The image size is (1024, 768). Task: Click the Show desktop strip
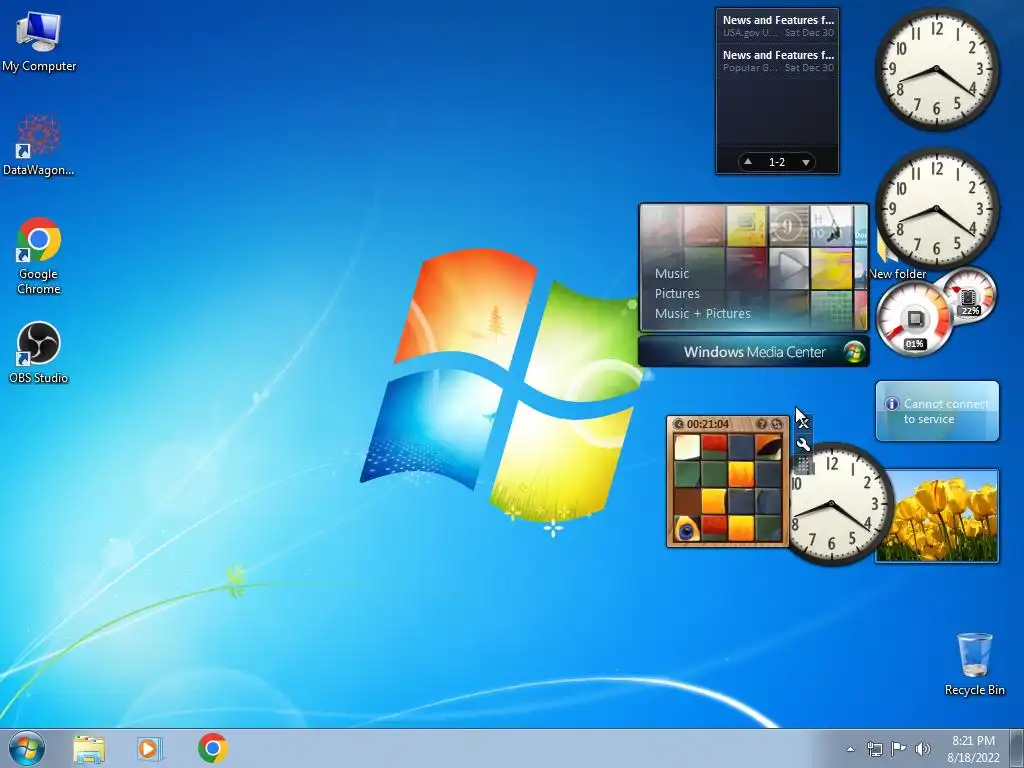(1017, 748)
